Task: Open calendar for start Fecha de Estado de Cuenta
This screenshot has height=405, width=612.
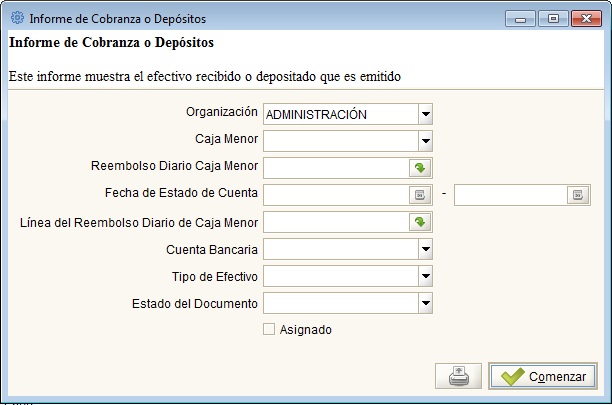Action: (420, 195)
